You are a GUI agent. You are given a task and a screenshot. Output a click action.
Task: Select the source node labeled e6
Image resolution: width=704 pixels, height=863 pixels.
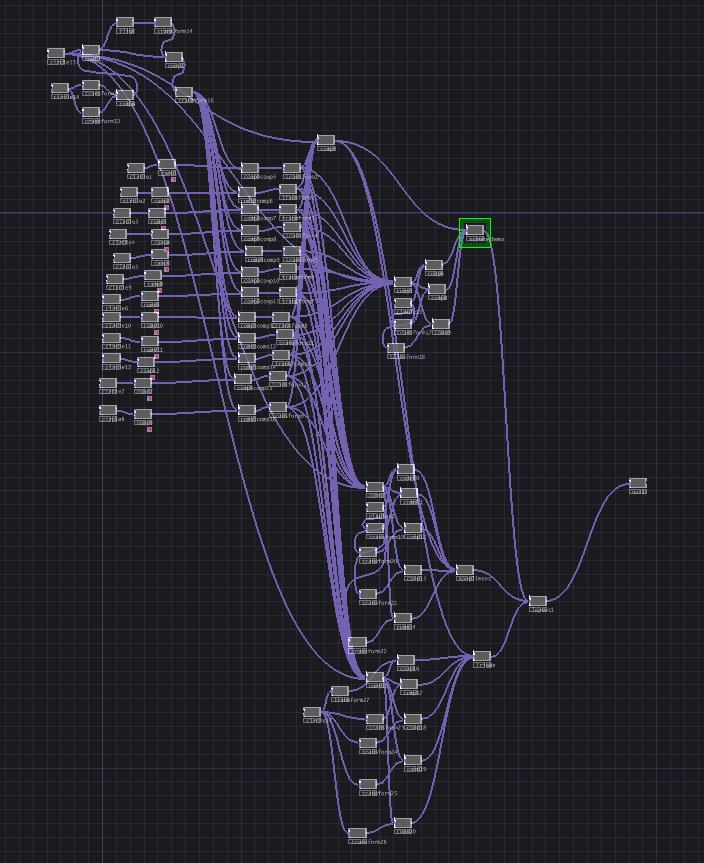pos(112,299)
